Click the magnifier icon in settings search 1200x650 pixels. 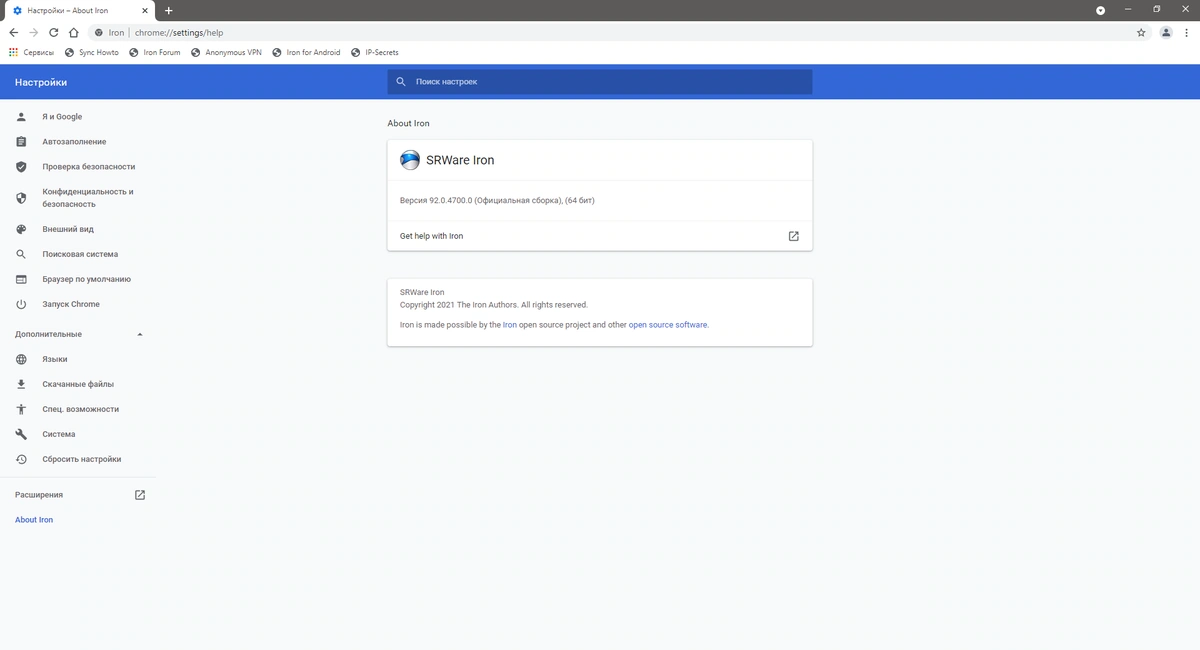tap(401, 82)
